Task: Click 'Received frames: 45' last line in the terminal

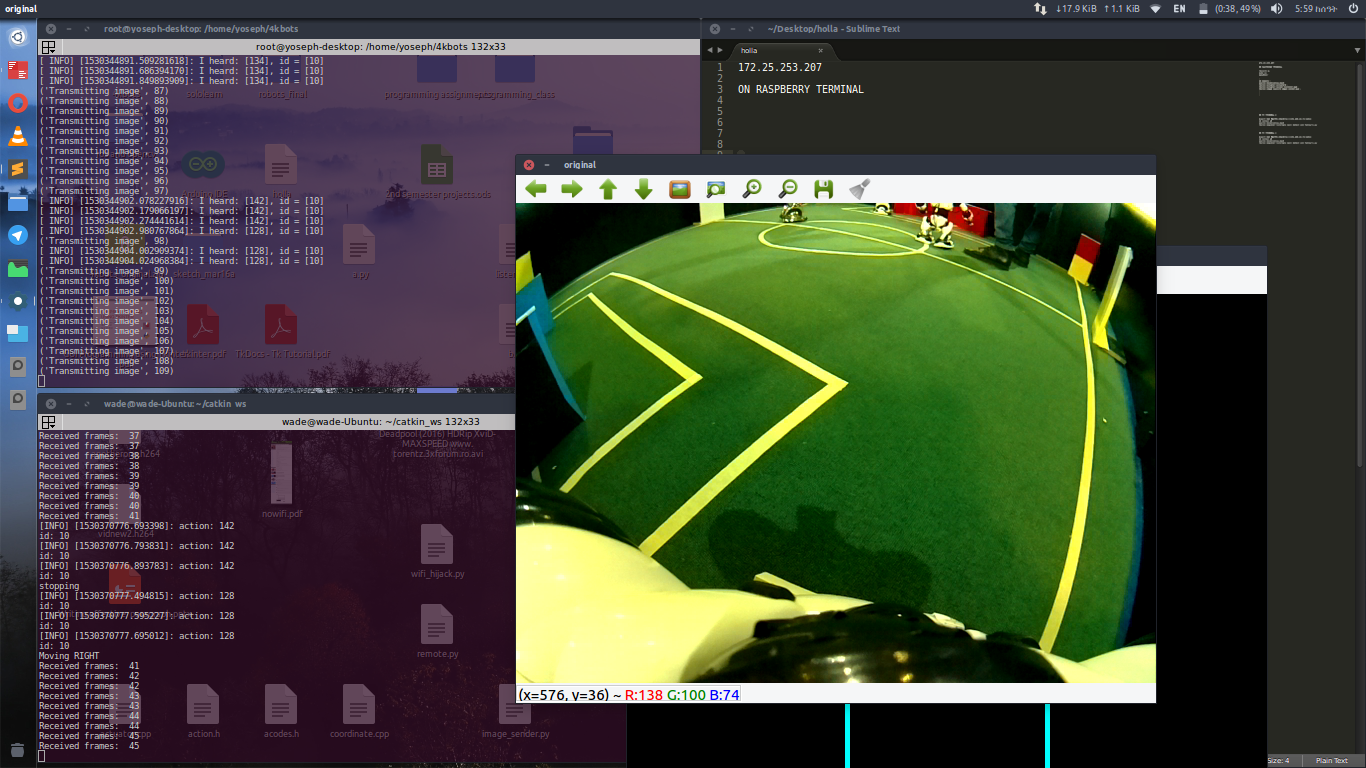Action: pyautogui.click(x=89, y=746)
